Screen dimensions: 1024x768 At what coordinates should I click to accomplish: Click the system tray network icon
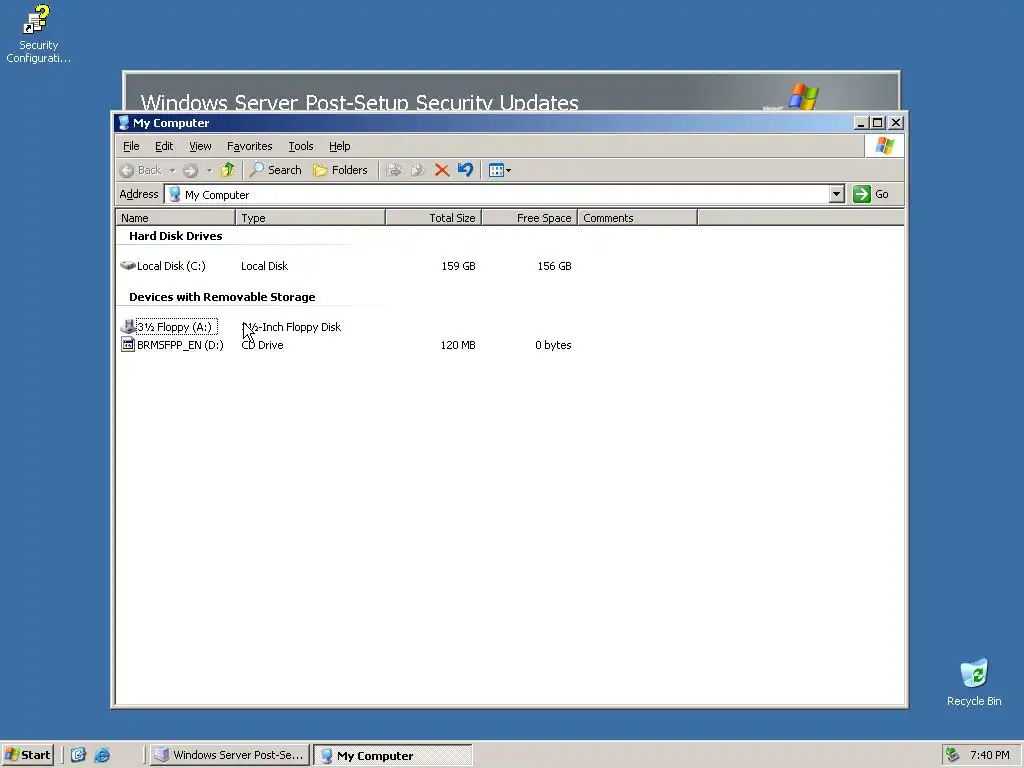point(953,755)
